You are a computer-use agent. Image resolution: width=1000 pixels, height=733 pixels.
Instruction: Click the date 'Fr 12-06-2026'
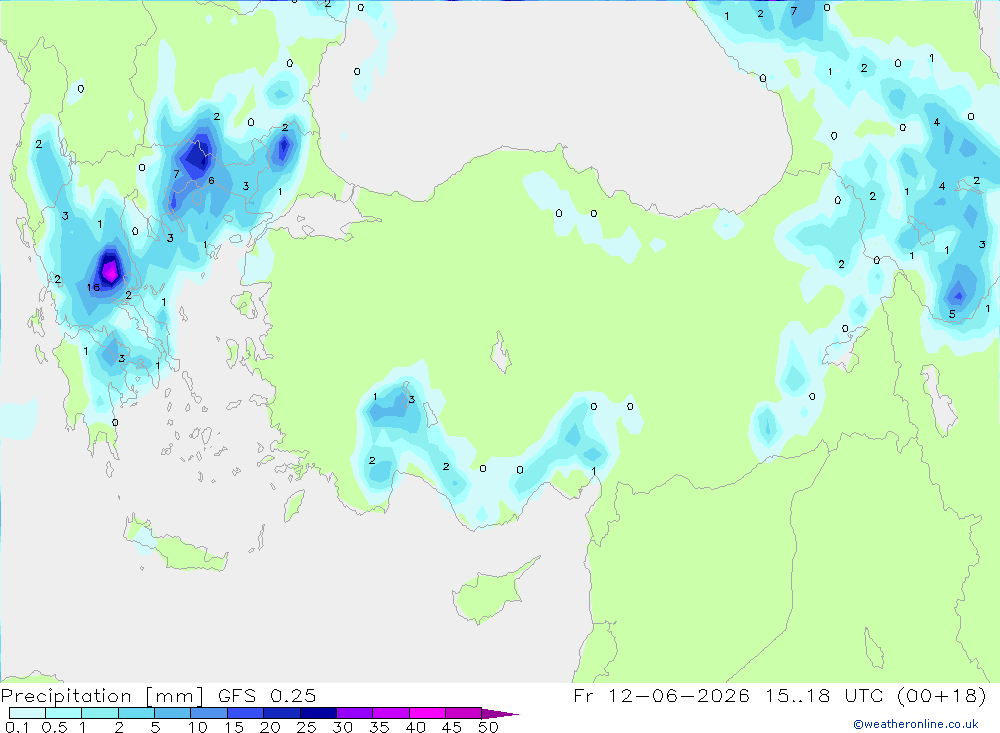point(661,695)
